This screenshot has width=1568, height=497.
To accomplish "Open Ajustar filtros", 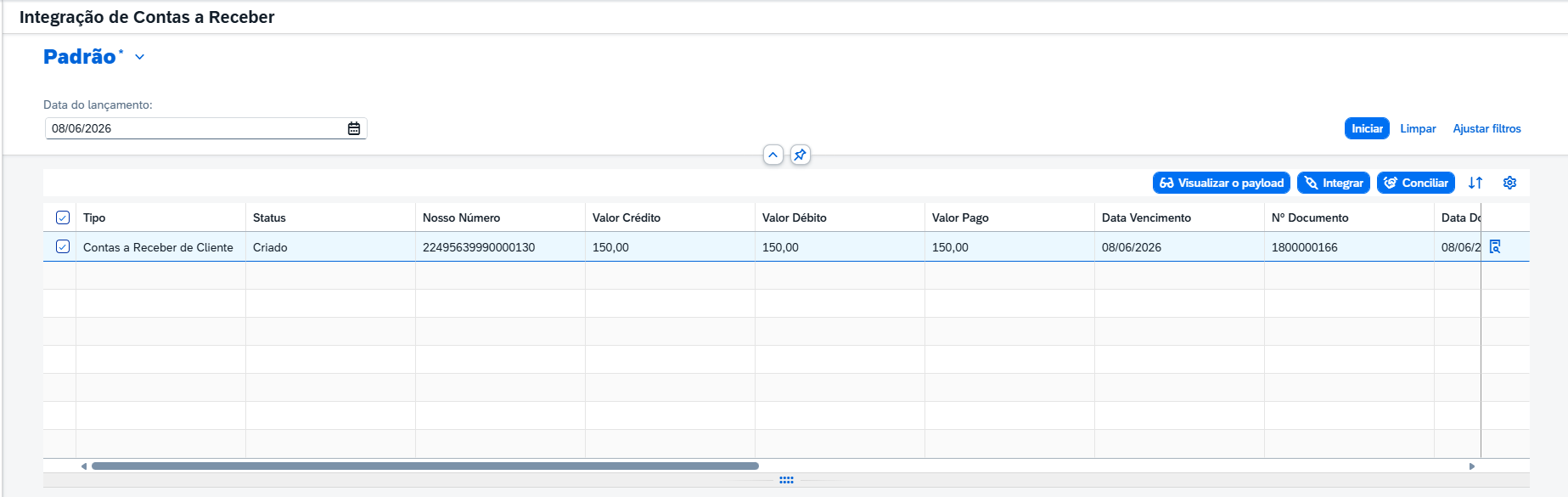I will pos(1487,128).
